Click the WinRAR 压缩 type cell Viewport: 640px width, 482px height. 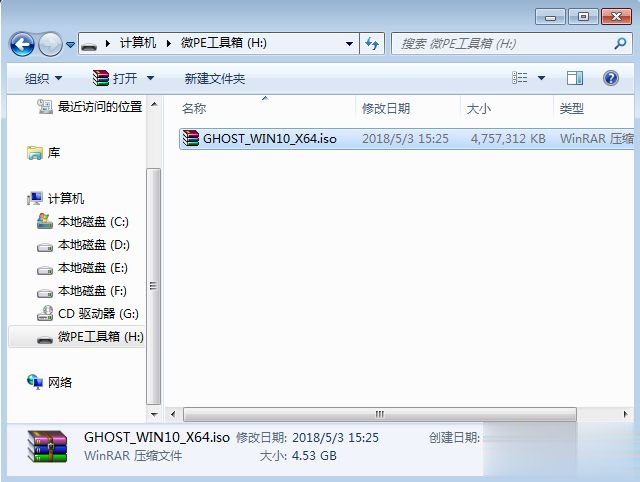coord(596,139)
